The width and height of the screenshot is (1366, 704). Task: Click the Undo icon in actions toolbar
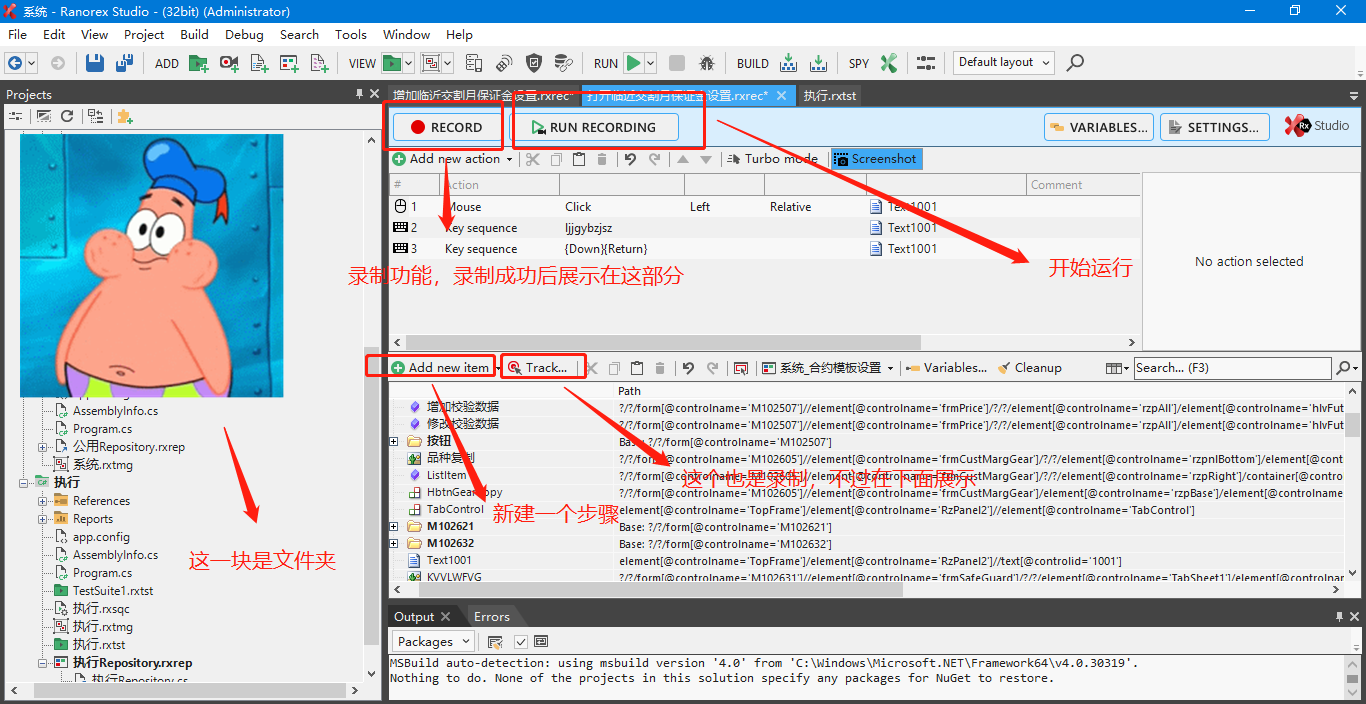[630, 159]
